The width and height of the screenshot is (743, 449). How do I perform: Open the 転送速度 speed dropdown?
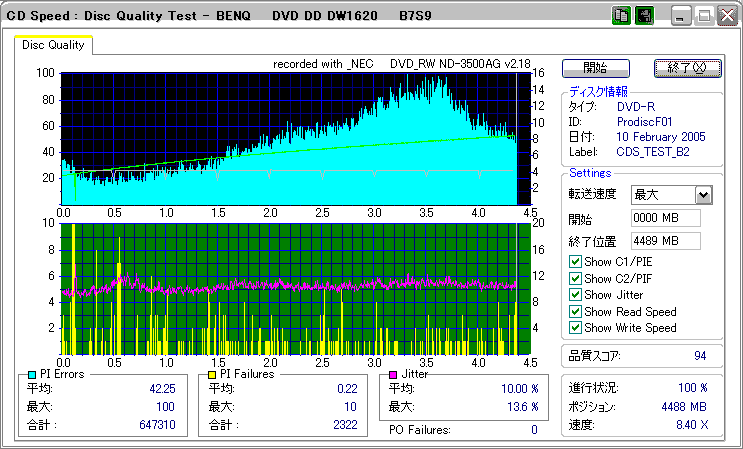(703, 195)
